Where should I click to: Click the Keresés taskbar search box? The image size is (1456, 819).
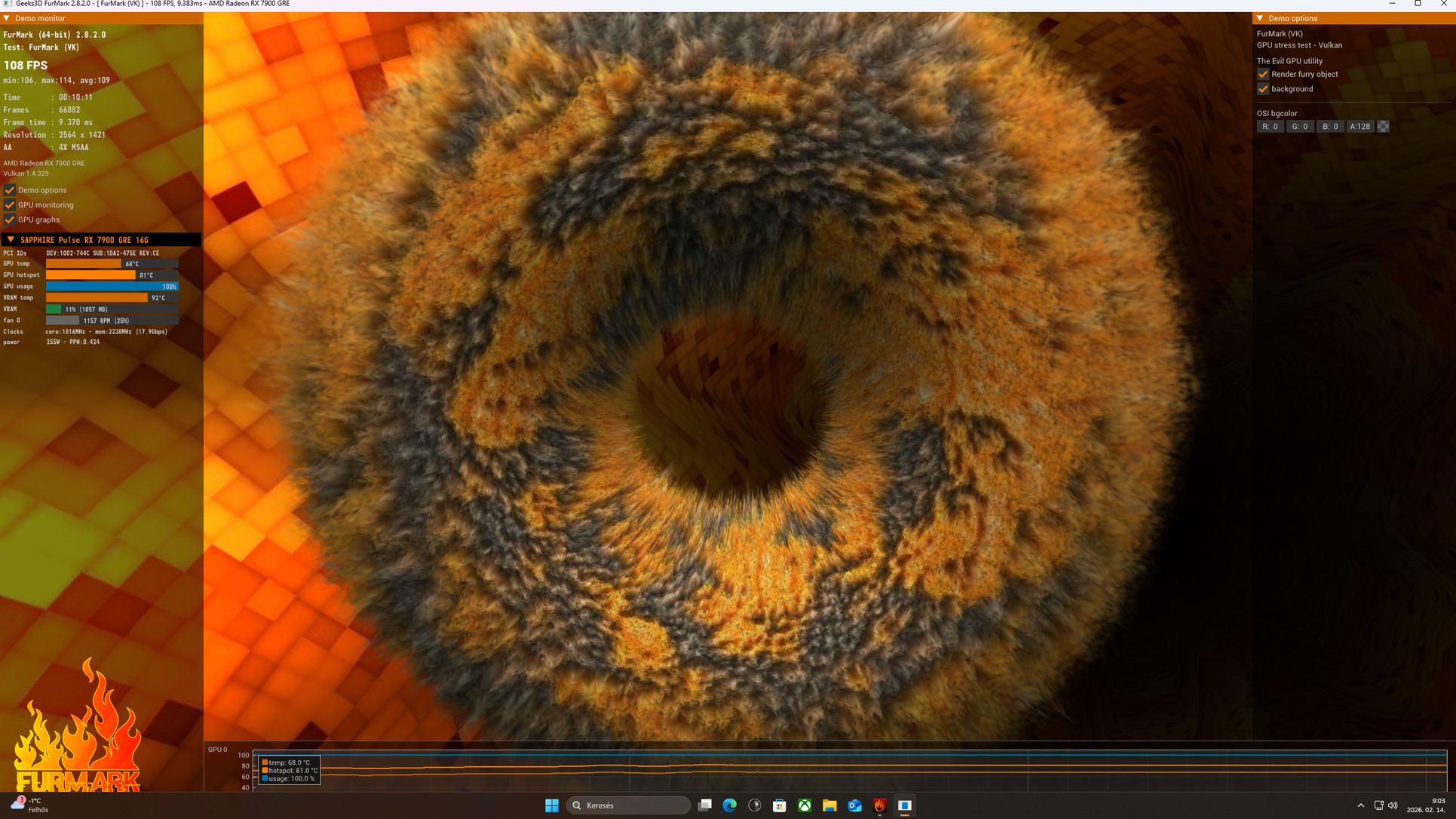(x=628, y=805)
